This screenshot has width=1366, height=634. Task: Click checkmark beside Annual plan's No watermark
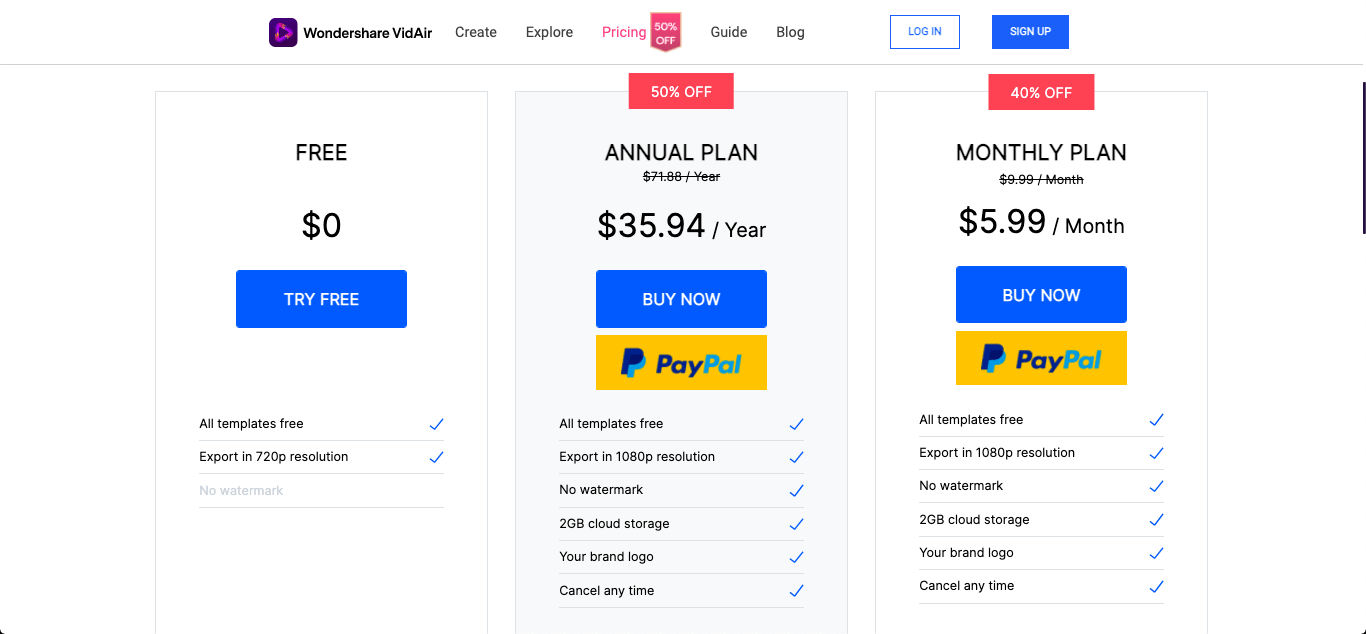click(x=796, y=490)
